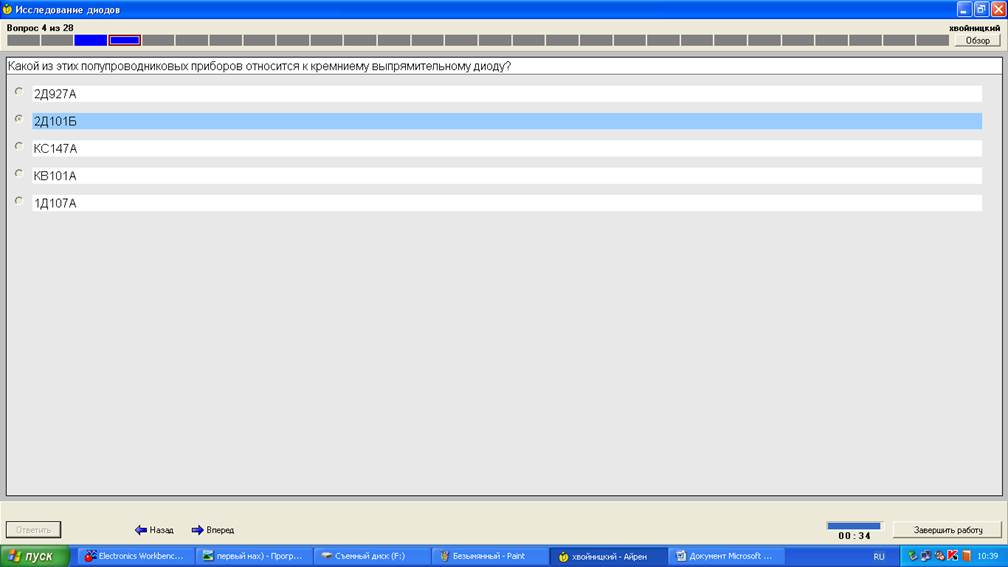Close the Исследование диодов window
The image size is (1008, 567).
pyautogui.click(x=998, y=9)
